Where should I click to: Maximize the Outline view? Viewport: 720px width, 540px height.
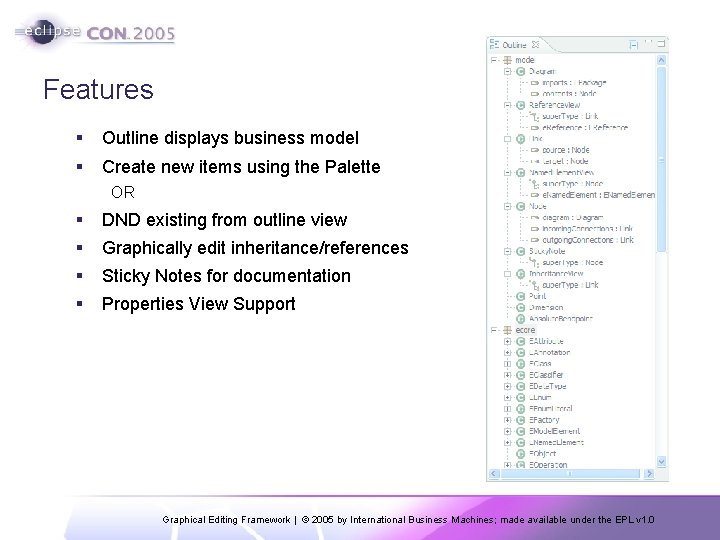click(x=662, y=44)
